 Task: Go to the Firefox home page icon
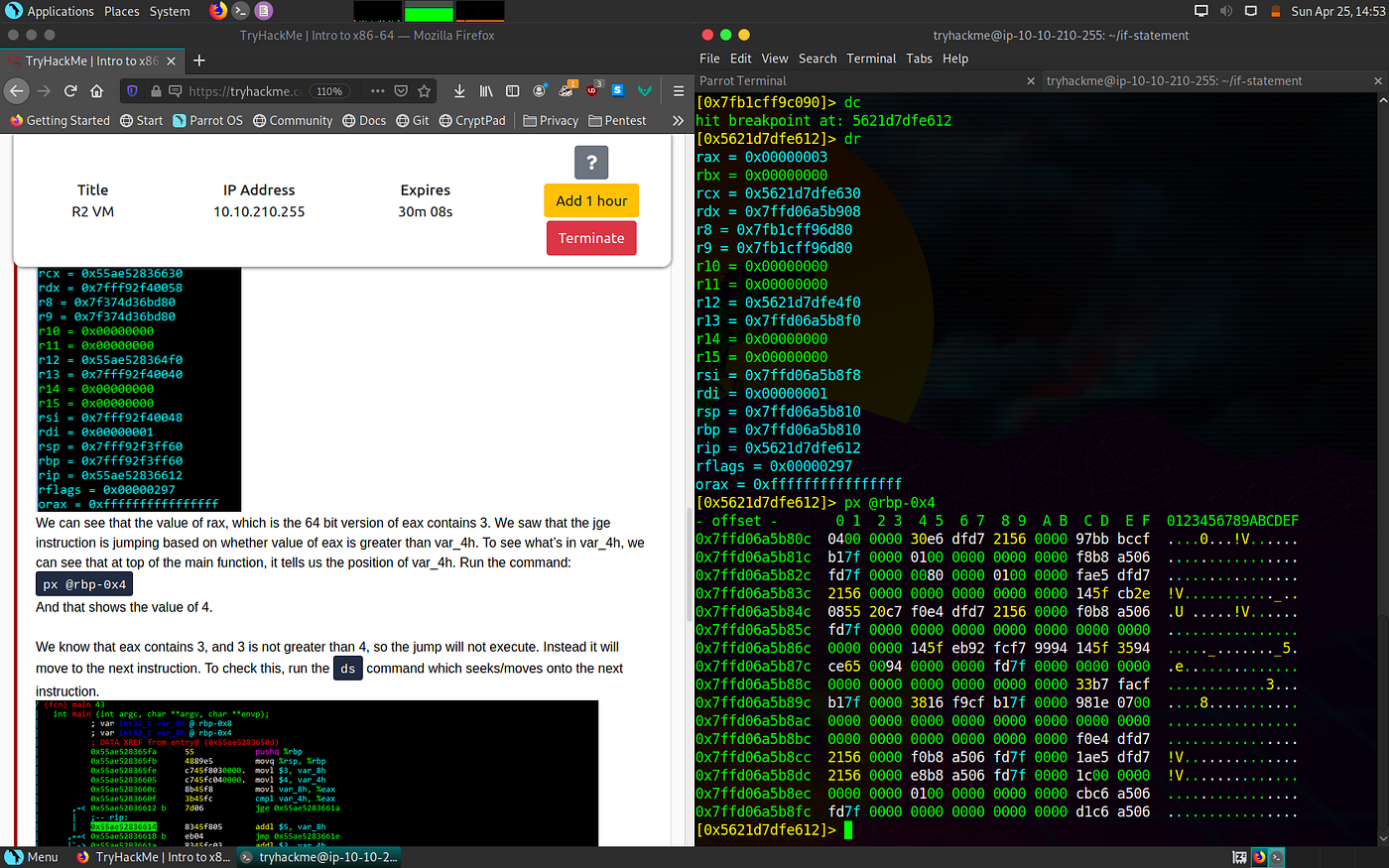click(96, 91)
